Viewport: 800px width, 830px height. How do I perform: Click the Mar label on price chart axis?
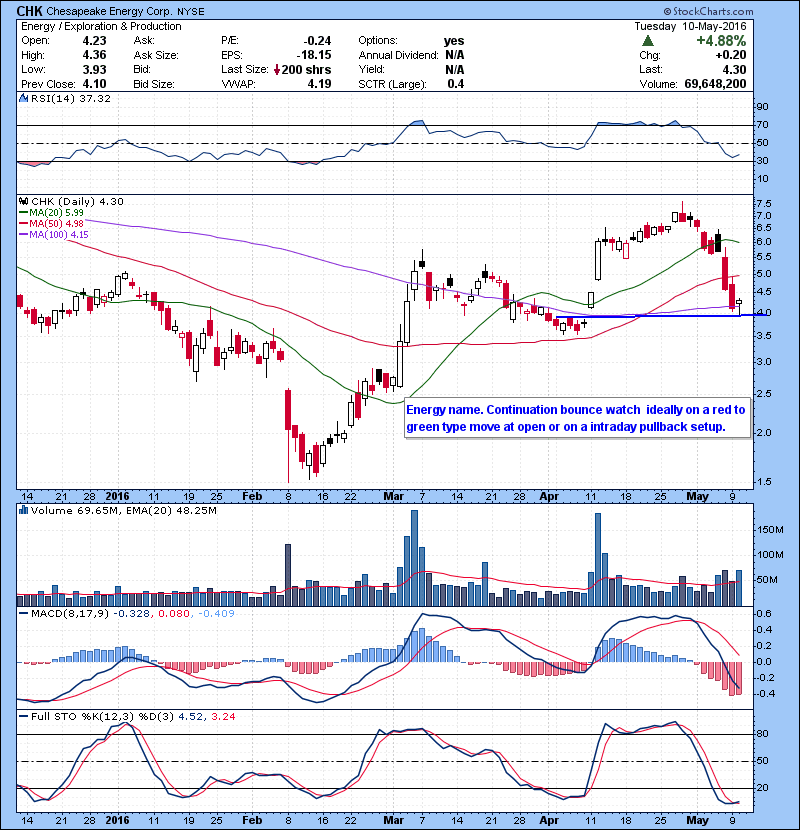(393, 496)
